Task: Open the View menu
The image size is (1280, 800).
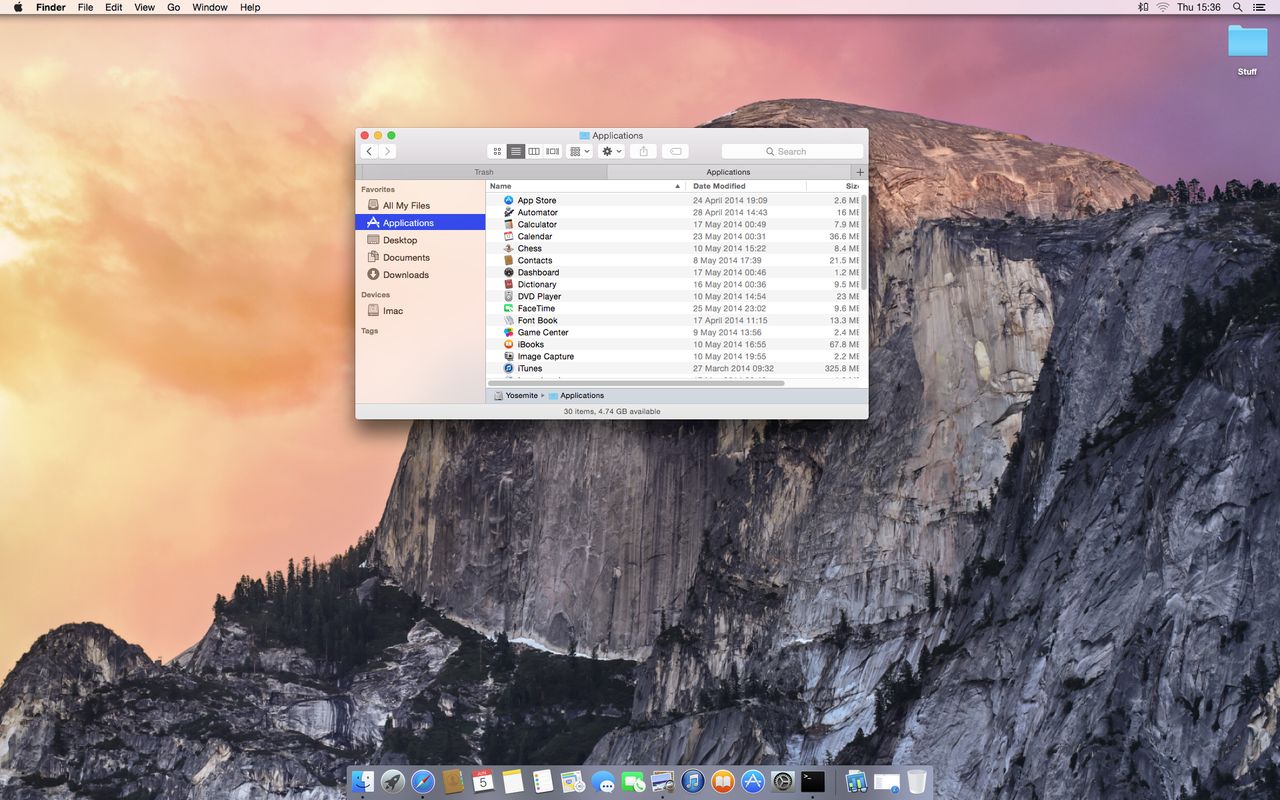Action: tap(145, 7)
